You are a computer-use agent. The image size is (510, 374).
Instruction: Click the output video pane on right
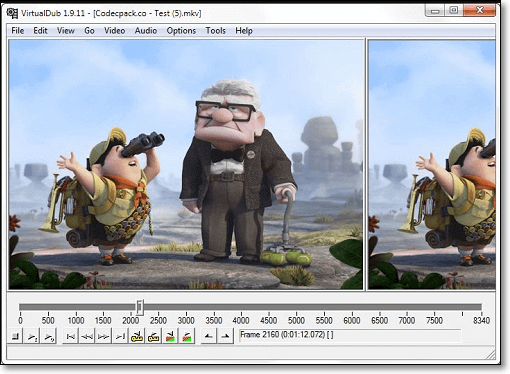click(432, 165)
